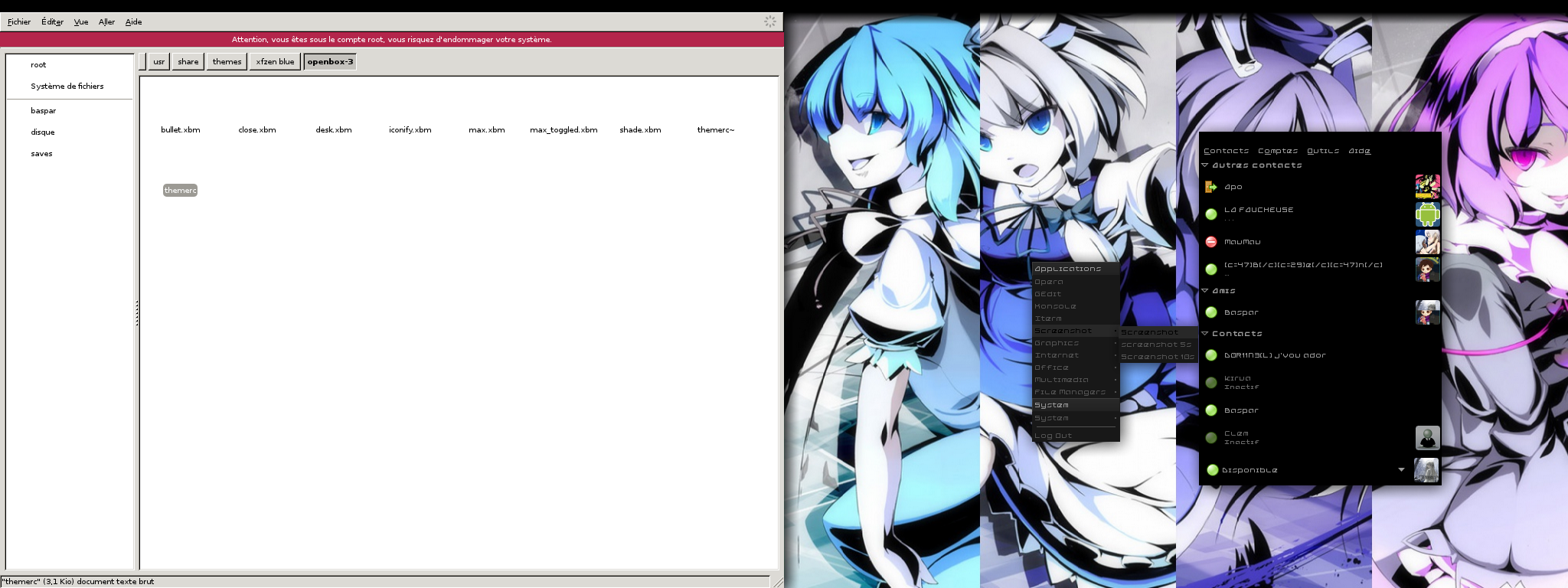
Task: Select the max.xbm file
Action: tap(487, 130)
